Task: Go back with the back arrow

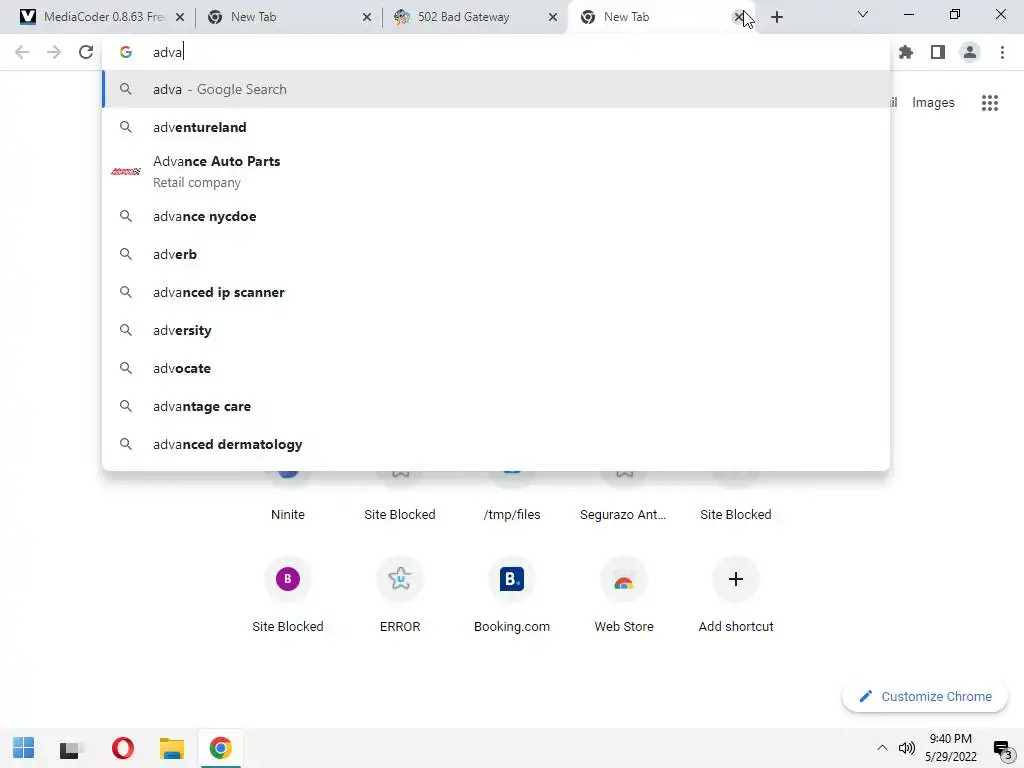Action: tap(22, 52)
